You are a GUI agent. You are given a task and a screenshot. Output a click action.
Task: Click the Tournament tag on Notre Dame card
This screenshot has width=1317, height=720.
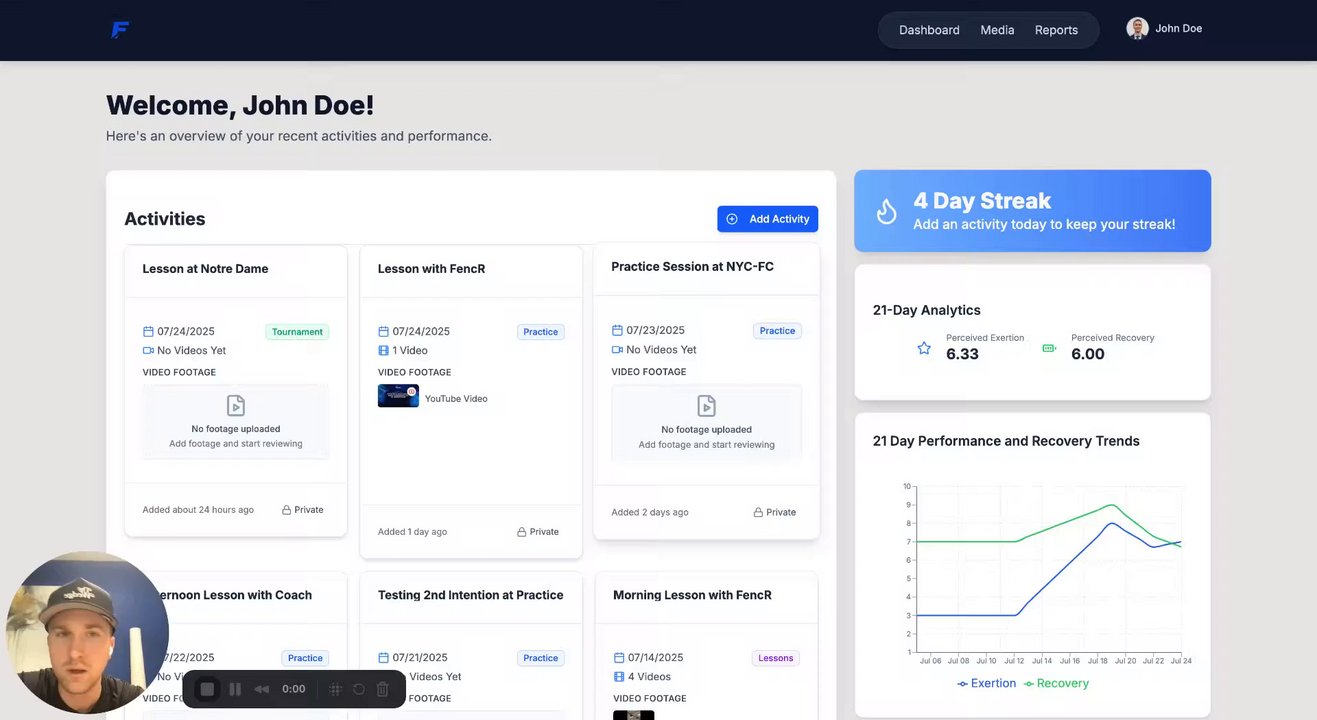(297, 332)
